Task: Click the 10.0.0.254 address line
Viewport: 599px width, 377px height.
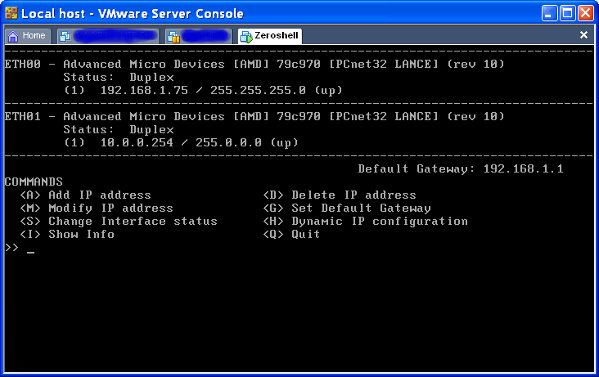Action: [x=181, y=143]
